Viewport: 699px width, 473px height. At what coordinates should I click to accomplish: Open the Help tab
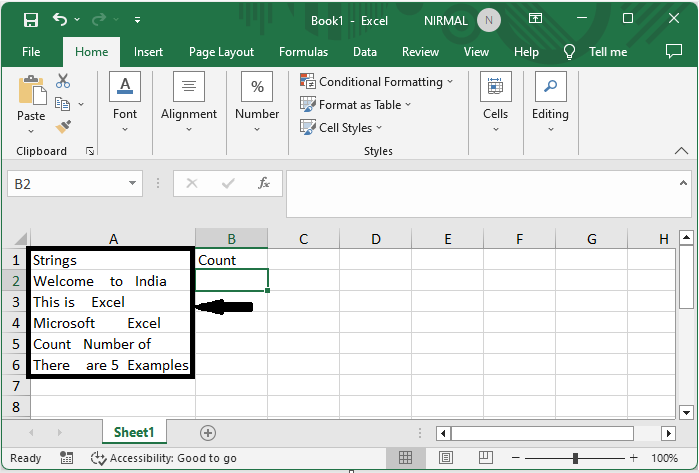click(x=526, y=52)
